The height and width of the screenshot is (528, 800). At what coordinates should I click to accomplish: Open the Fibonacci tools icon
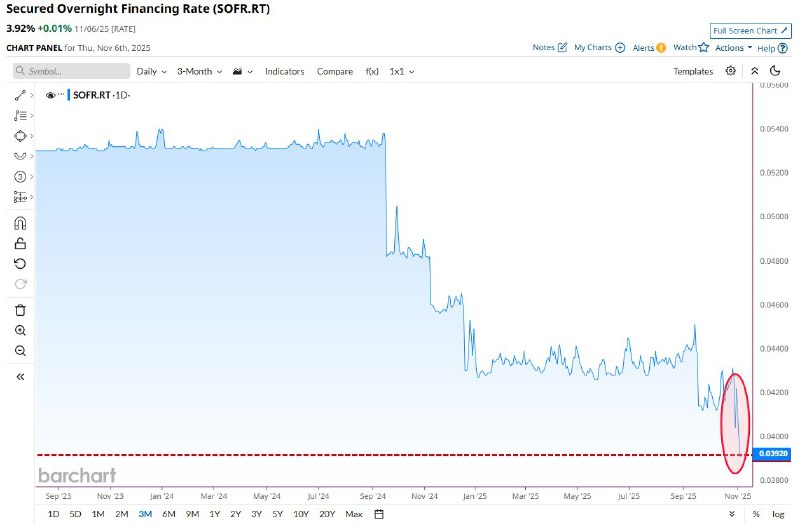click(x=20, y=116)
